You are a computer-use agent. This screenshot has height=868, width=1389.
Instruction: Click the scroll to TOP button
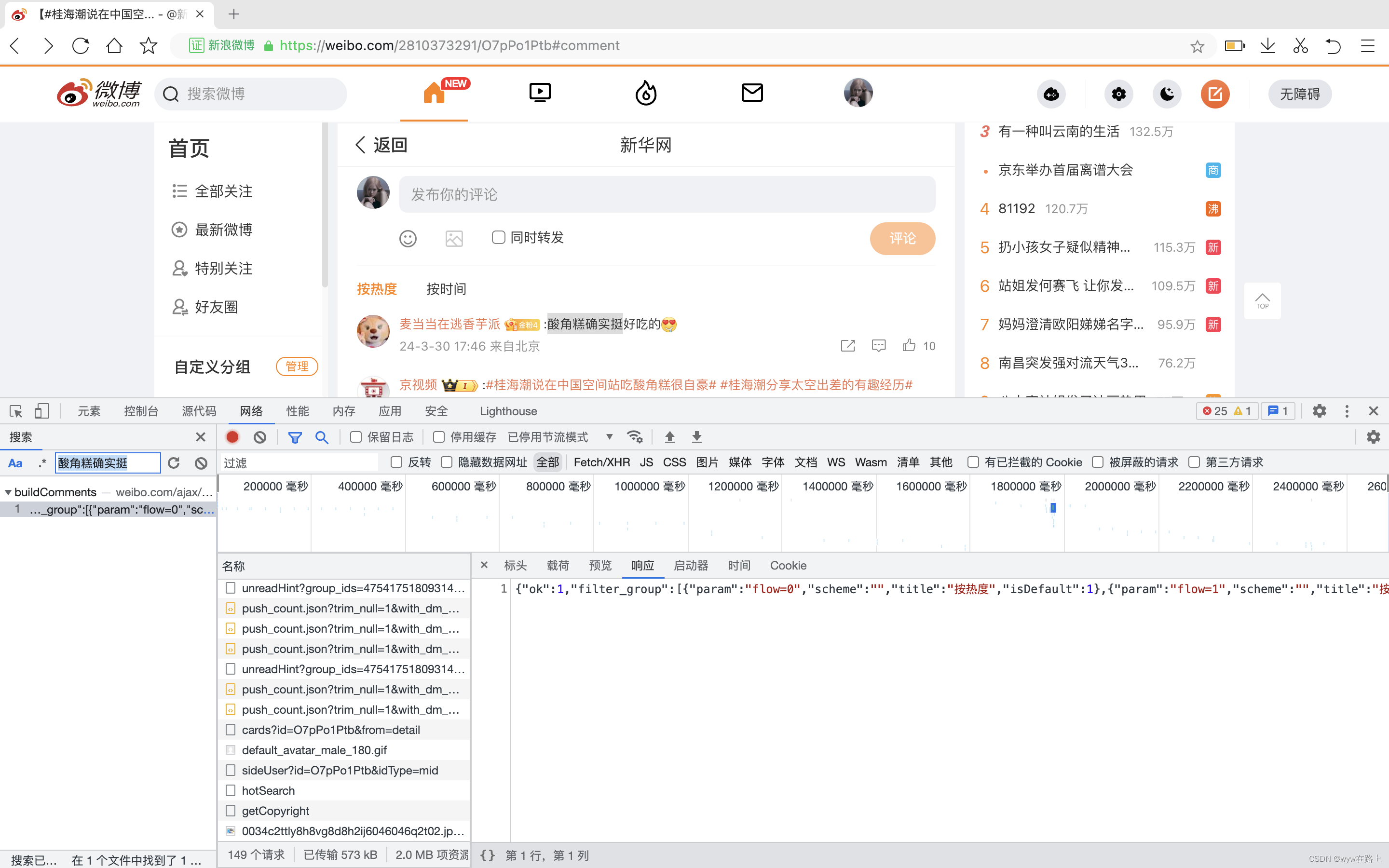coord(1262,301)
